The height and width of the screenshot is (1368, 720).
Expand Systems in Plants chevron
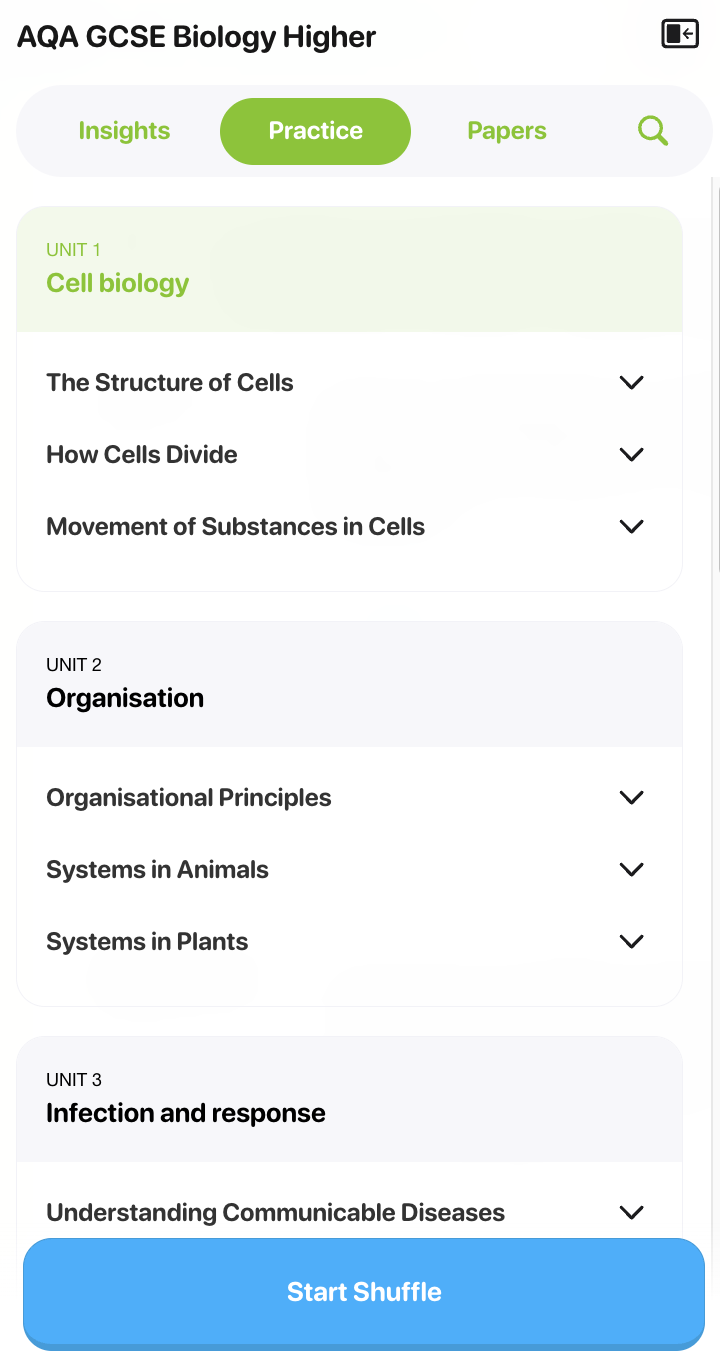point(631,941)
